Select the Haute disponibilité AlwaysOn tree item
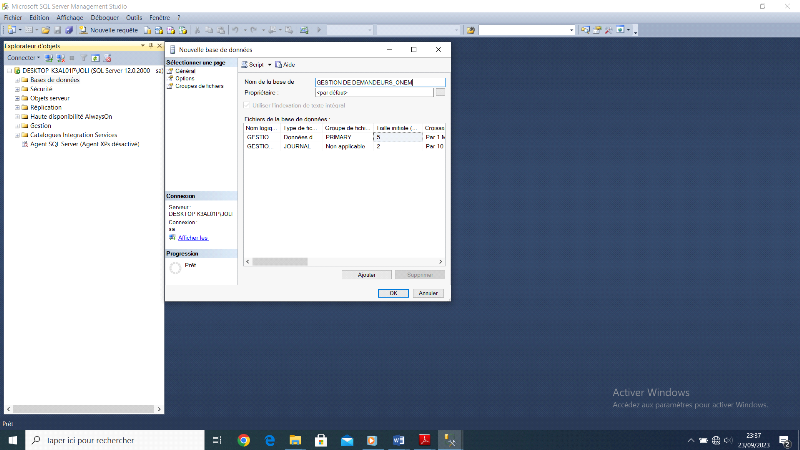 (x=71, y=117)
